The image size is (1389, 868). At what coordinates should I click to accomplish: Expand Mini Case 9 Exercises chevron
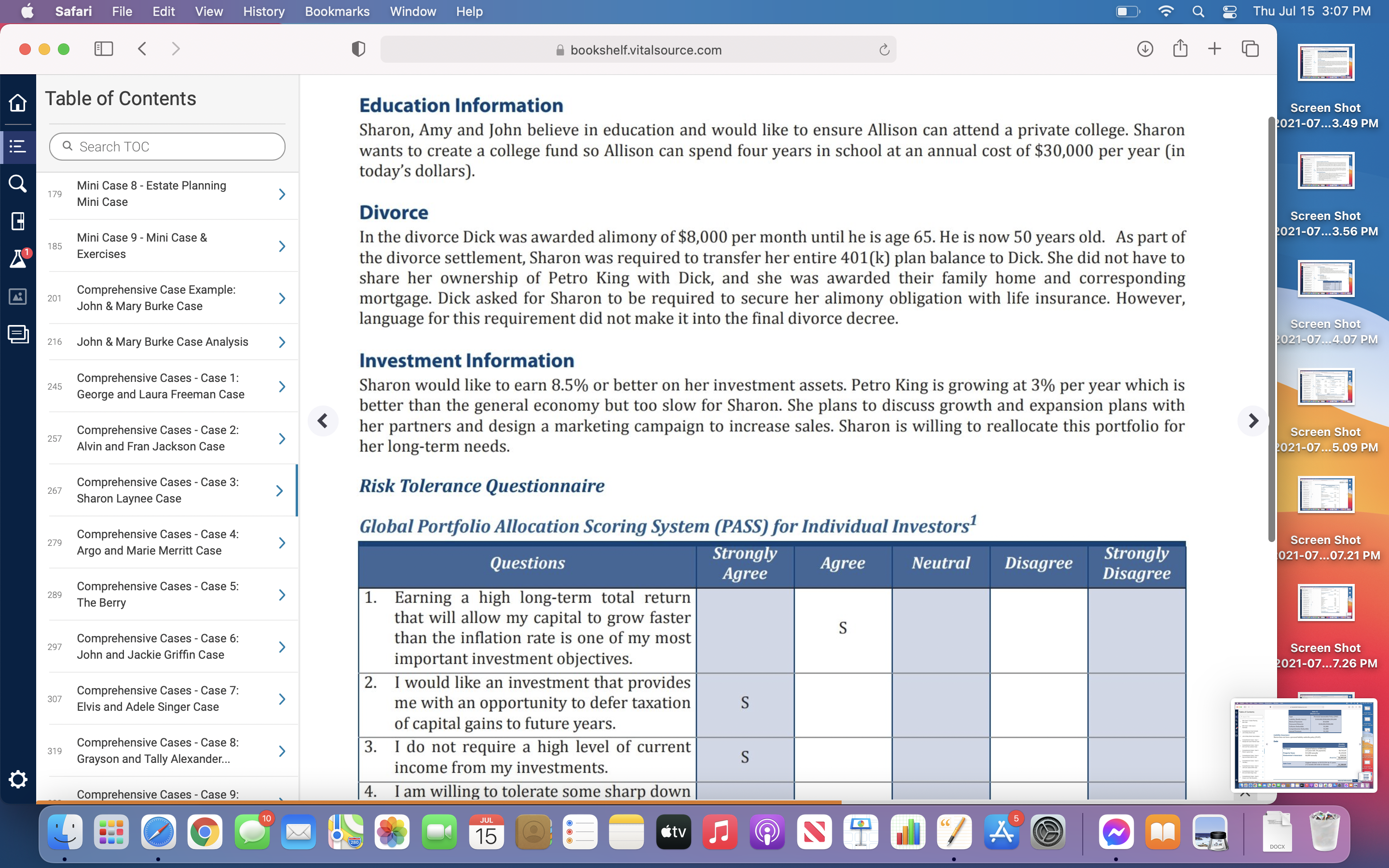tap(282, 246)
